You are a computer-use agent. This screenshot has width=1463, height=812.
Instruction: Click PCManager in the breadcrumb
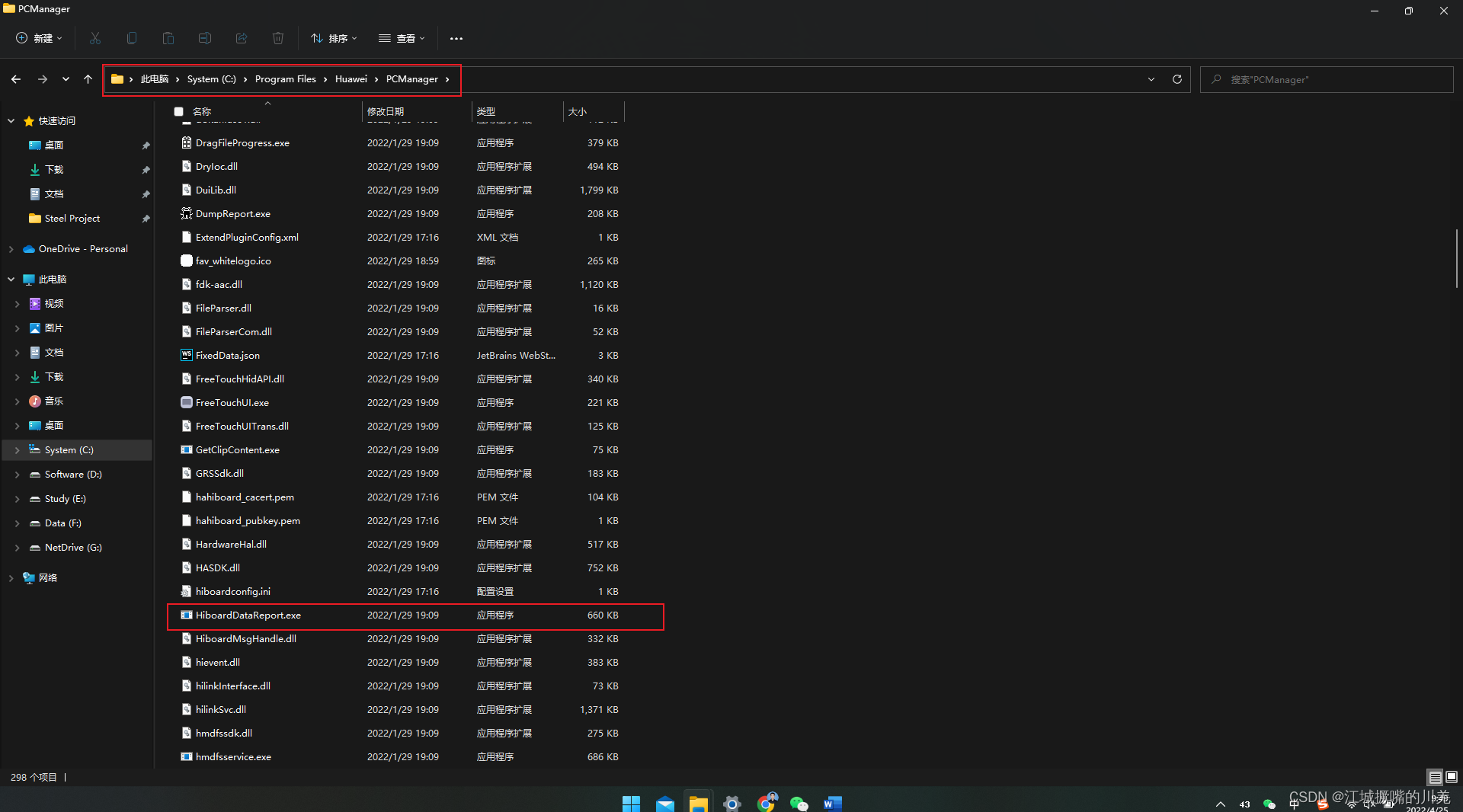pos(411,79)
